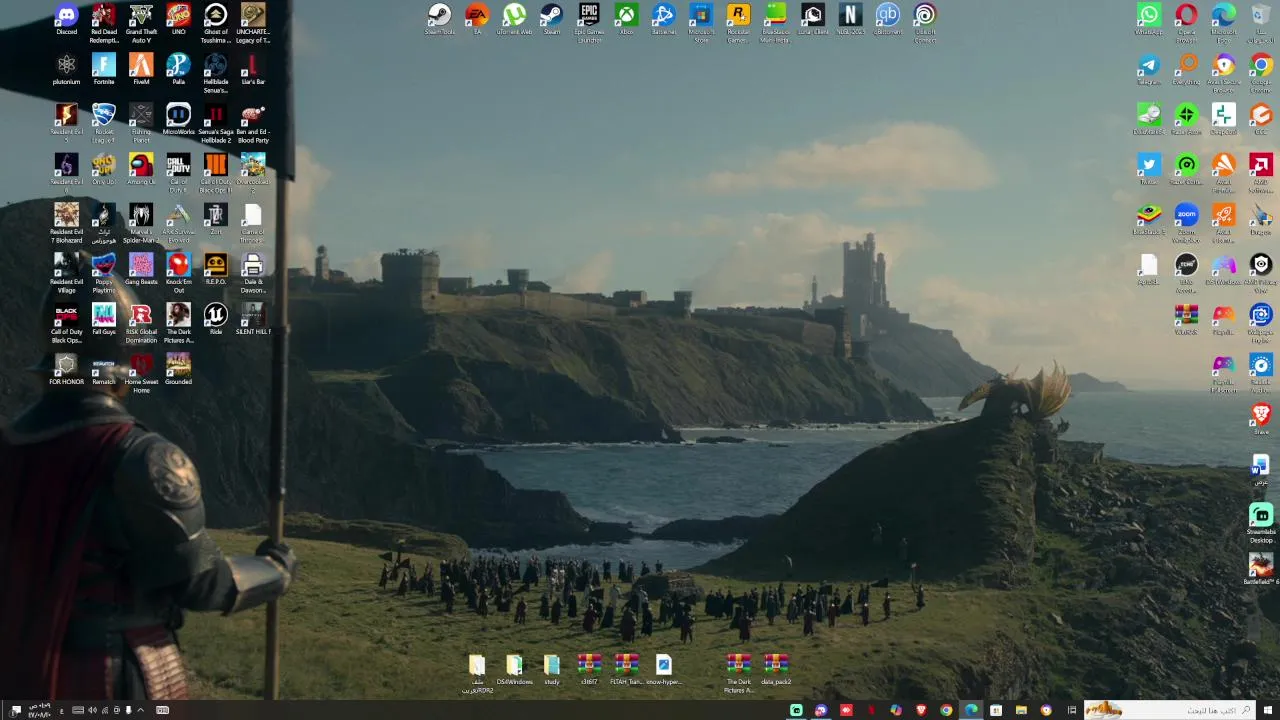Open ARK Survival Evolved shortcut

(x=178, y=223)
